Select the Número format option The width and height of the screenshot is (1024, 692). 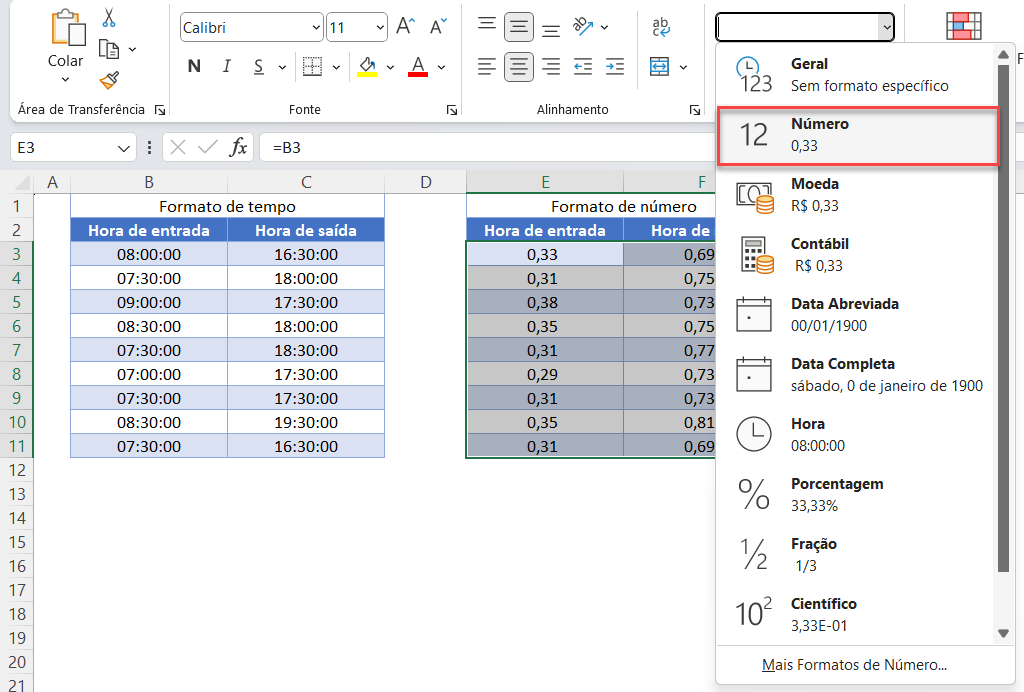[x=857, y=135]
